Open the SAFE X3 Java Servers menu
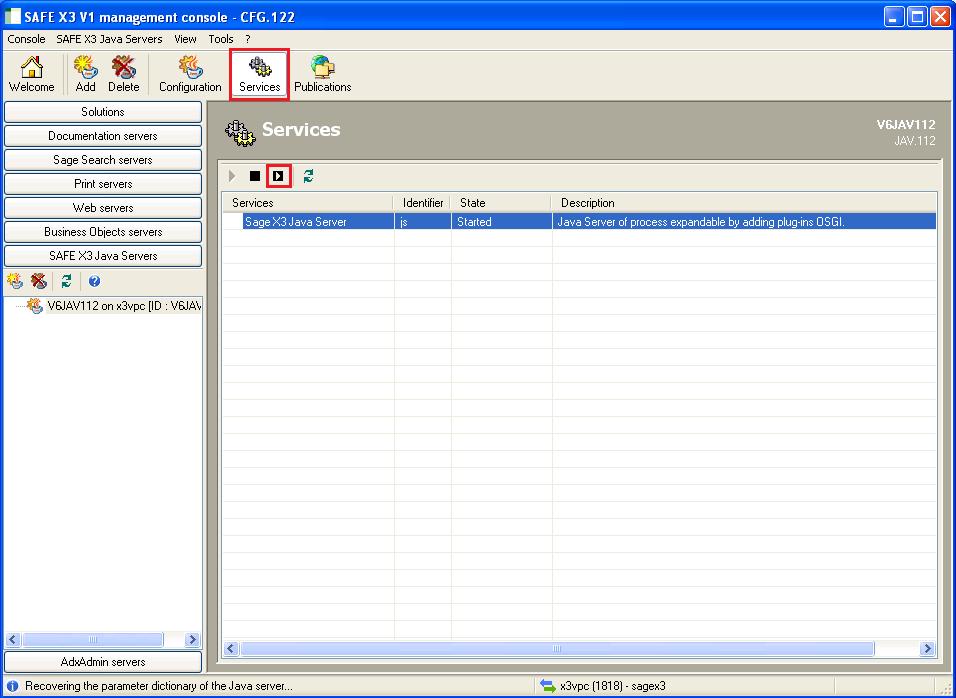The height and width of the screenshot is (698, 956). point(109,39)
